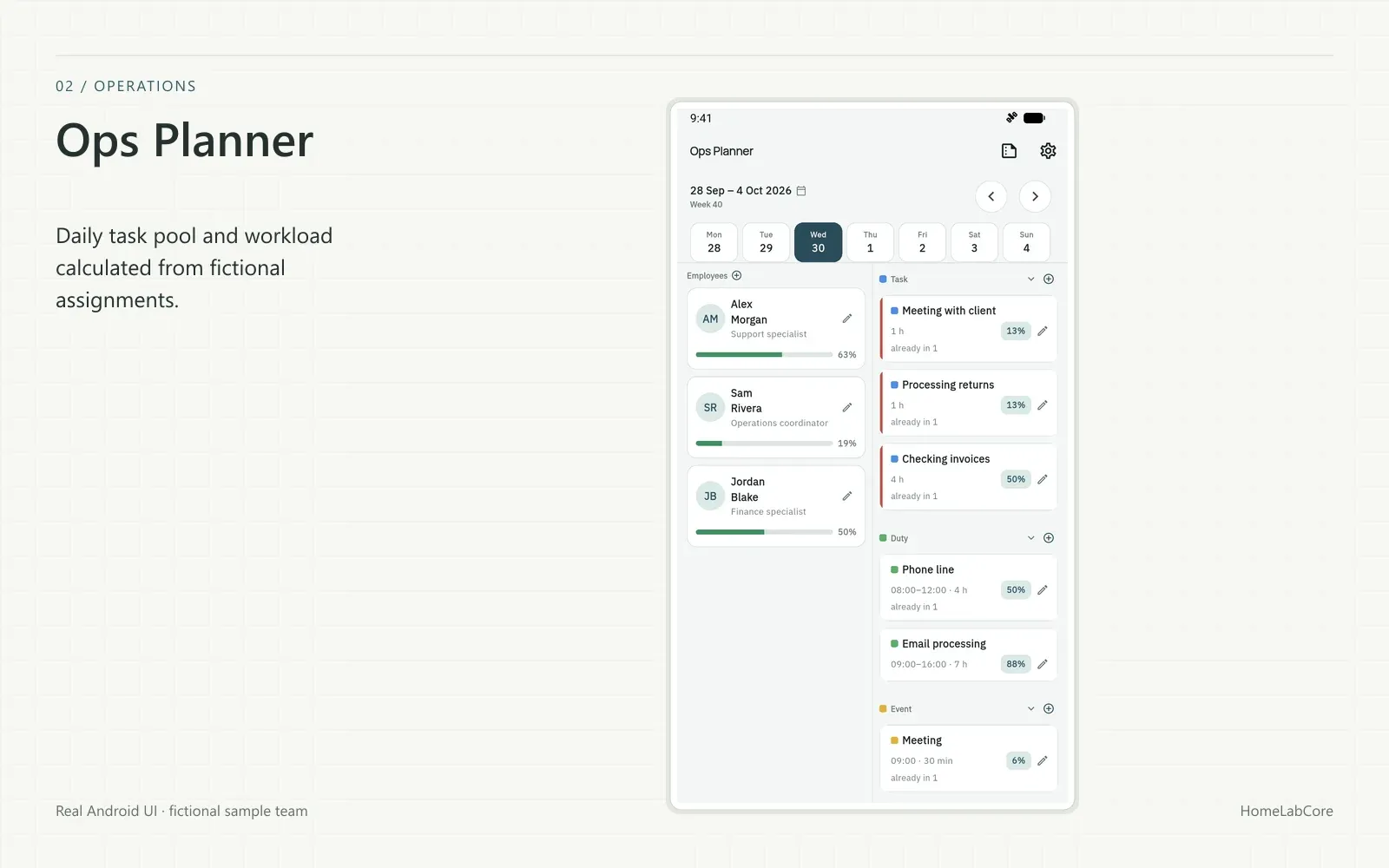Click Alex Morgan's 63% workload bar

(x=764, y=355)
